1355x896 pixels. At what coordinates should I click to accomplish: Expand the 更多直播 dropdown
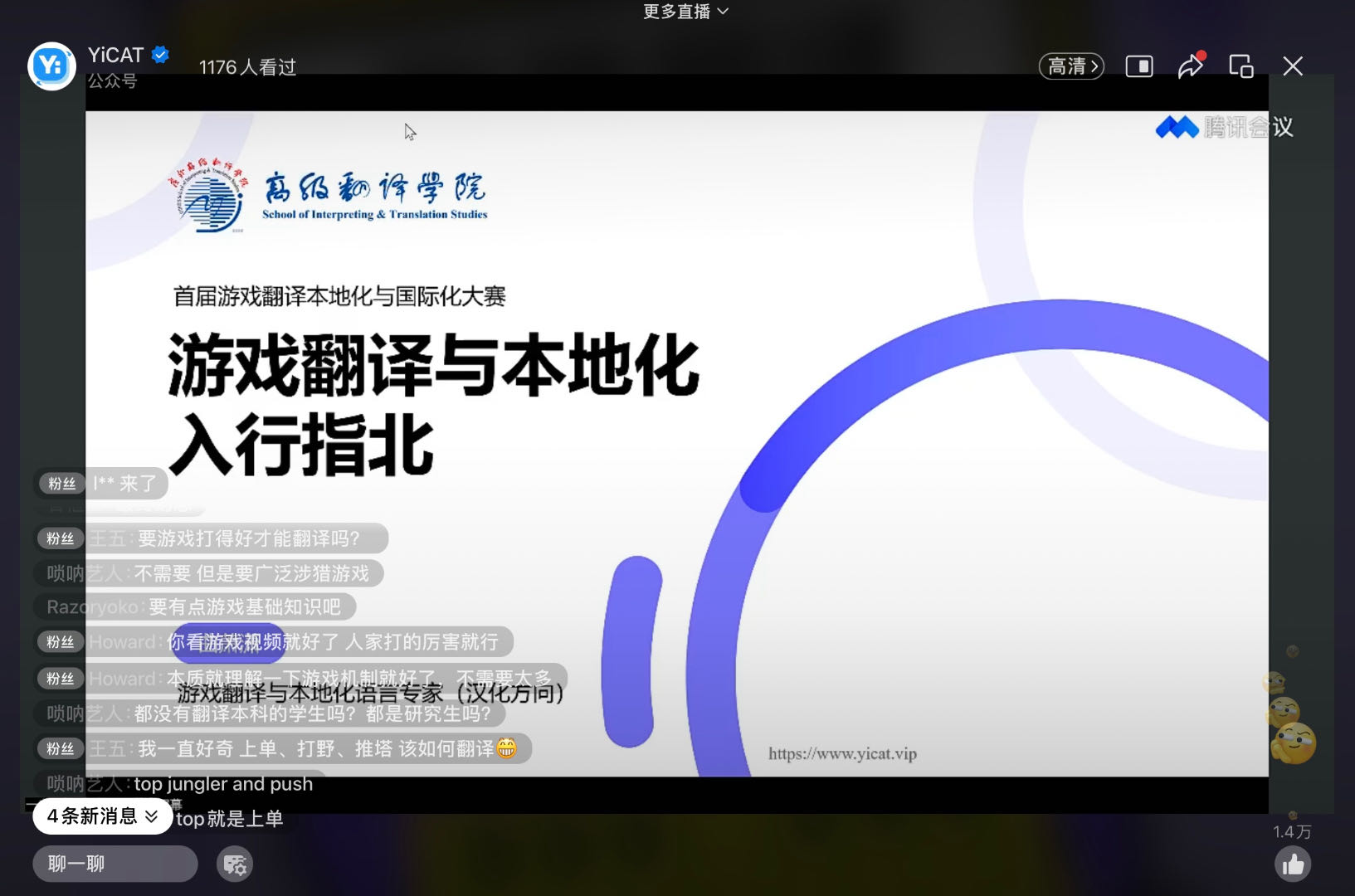coord(685,12)
